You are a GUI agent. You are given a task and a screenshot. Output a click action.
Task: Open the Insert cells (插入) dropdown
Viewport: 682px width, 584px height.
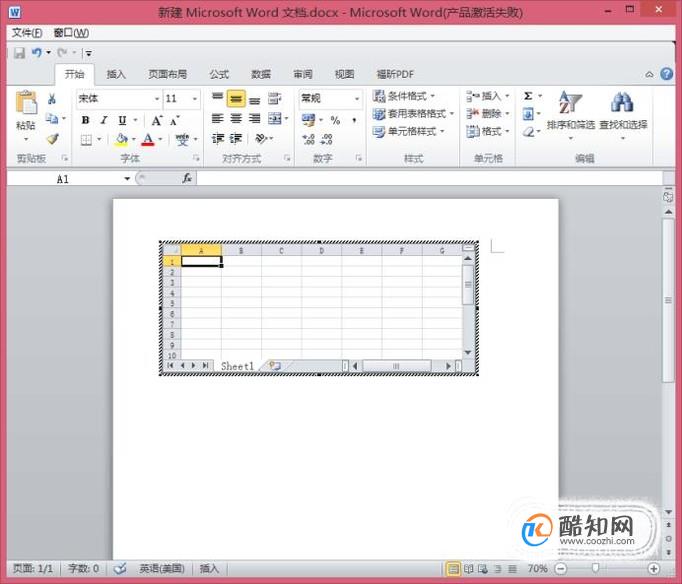tap(488, 96)
